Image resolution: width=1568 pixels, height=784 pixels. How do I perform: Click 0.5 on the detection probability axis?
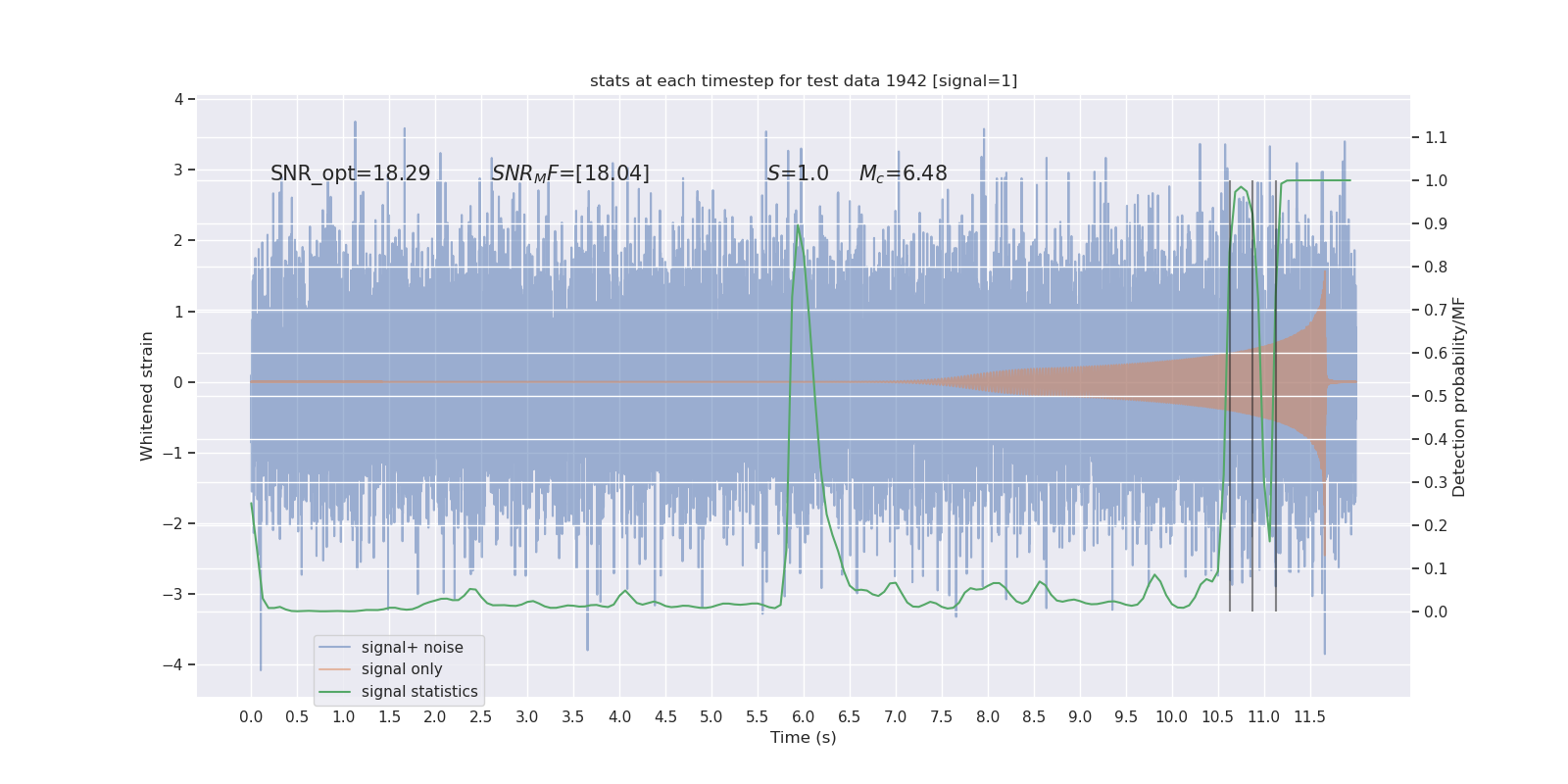[1436, 396]
